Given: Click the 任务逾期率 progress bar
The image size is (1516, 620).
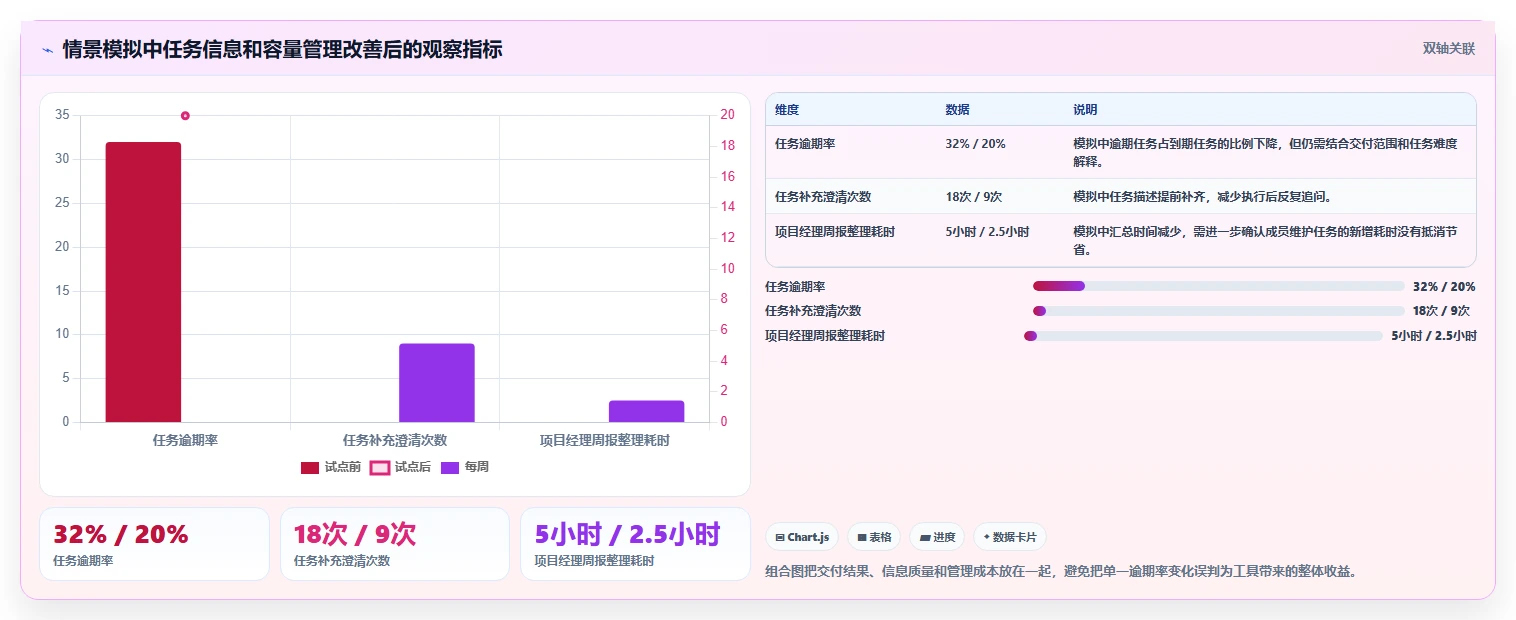Looking at the screenshot, I should [x=1219, y=286].
